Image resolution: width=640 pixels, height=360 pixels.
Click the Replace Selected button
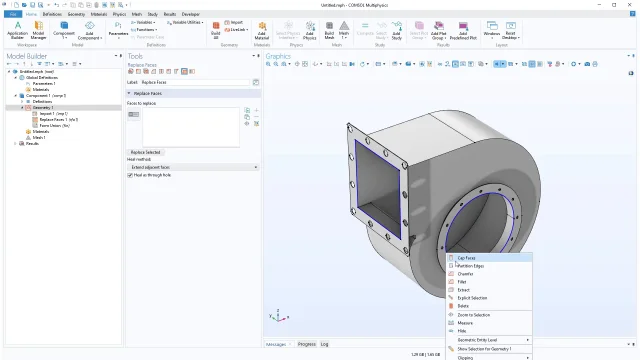click(145, 152)
